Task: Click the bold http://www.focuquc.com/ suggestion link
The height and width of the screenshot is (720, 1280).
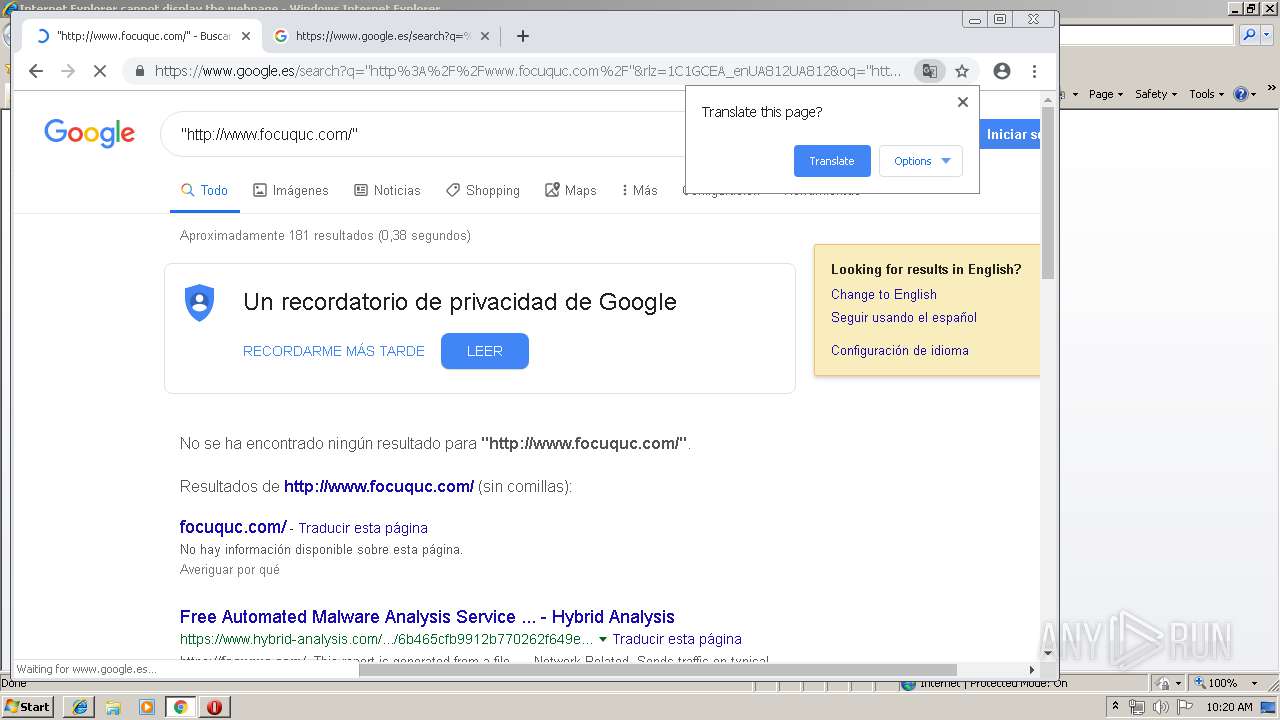Action: pos(379,486)
